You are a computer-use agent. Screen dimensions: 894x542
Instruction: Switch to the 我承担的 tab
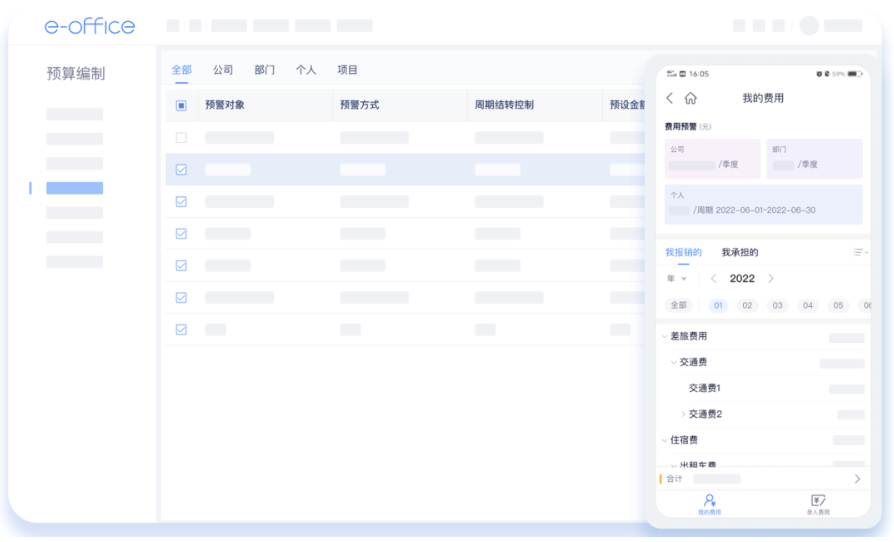(740, 253)
